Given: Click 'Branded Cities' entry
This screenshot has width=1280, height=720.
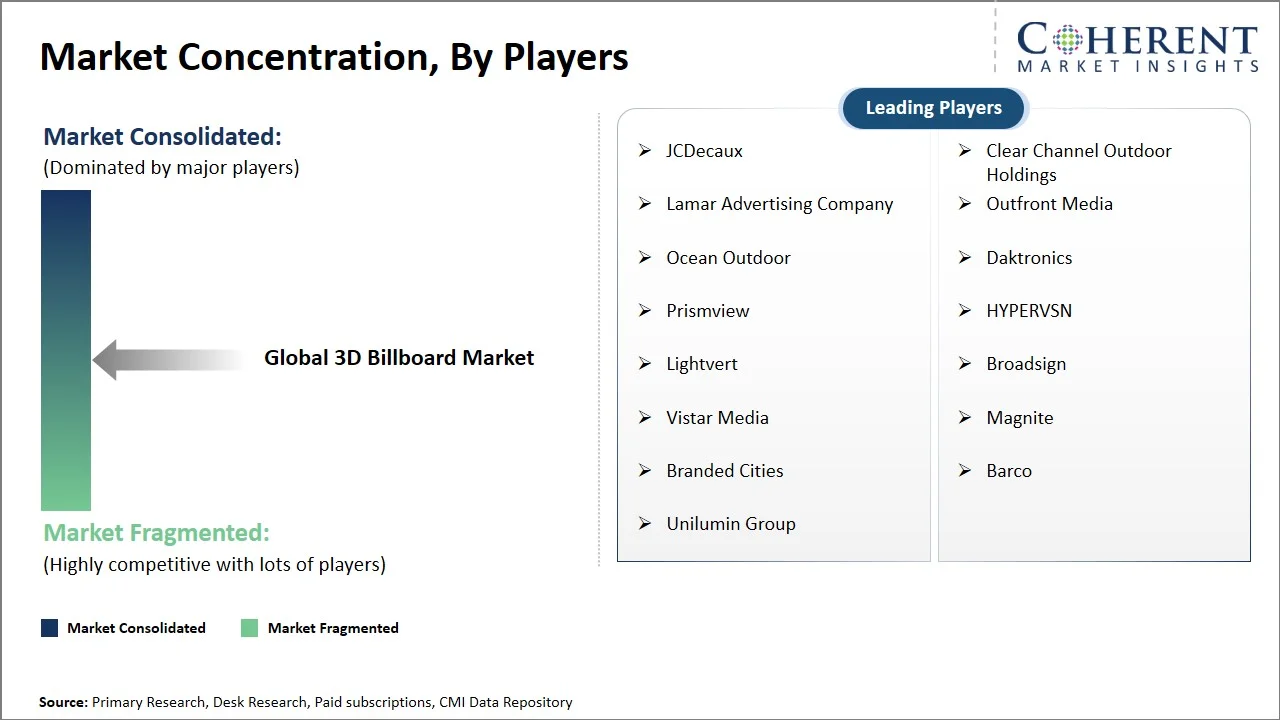Looking at the screenshot, I should tap(725, 471).
